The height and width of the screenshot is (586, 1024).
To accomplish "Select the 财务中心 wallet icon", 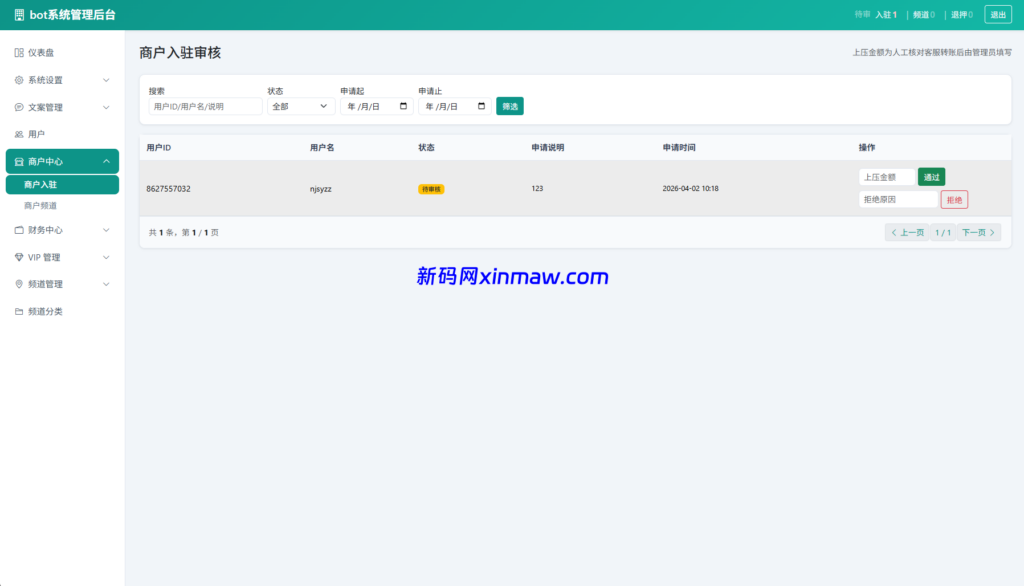I will tap(17, 230).
